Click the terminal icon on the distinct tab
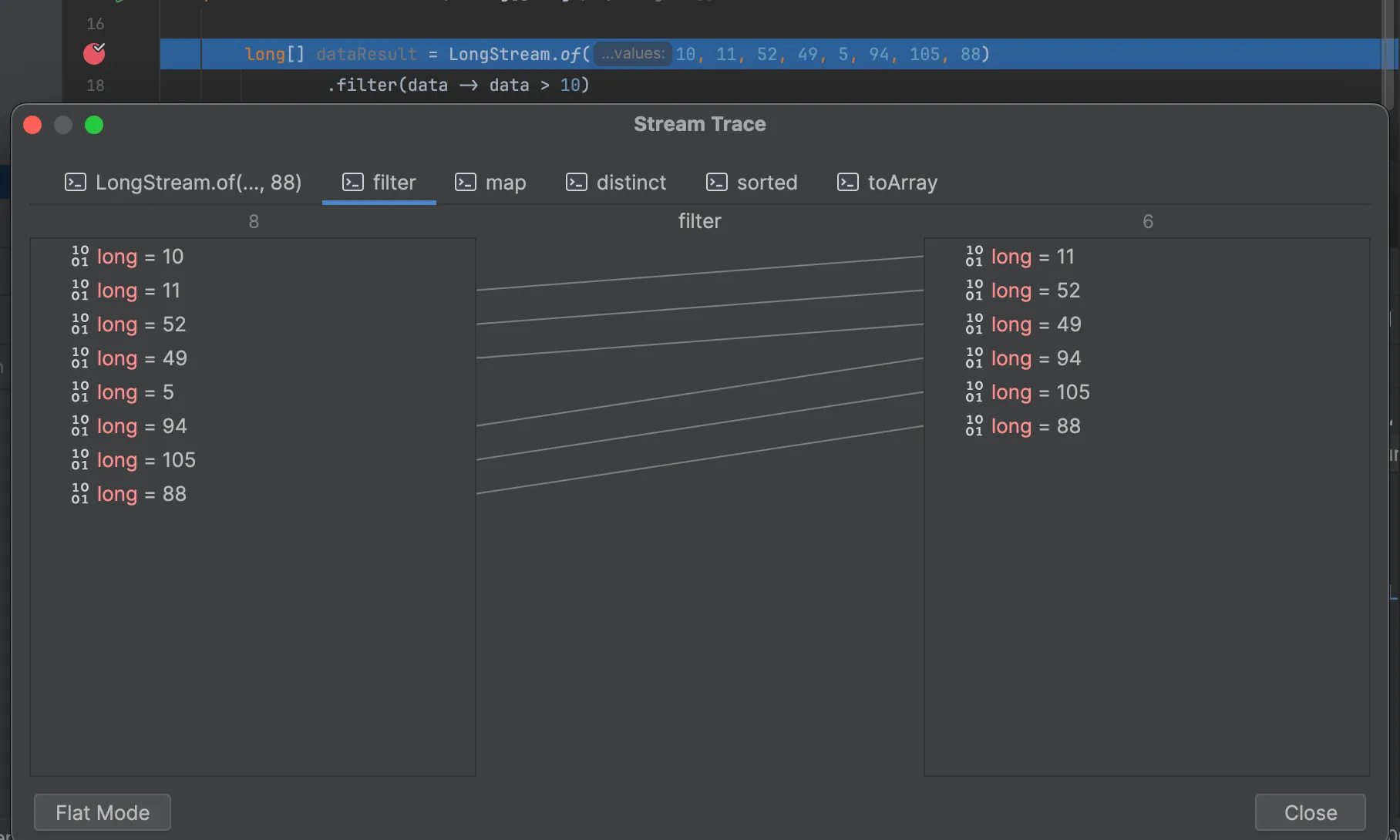Image resolution: width=1400 pixels, height=840 pixels. pyautogui.click(x=576, y=183)
